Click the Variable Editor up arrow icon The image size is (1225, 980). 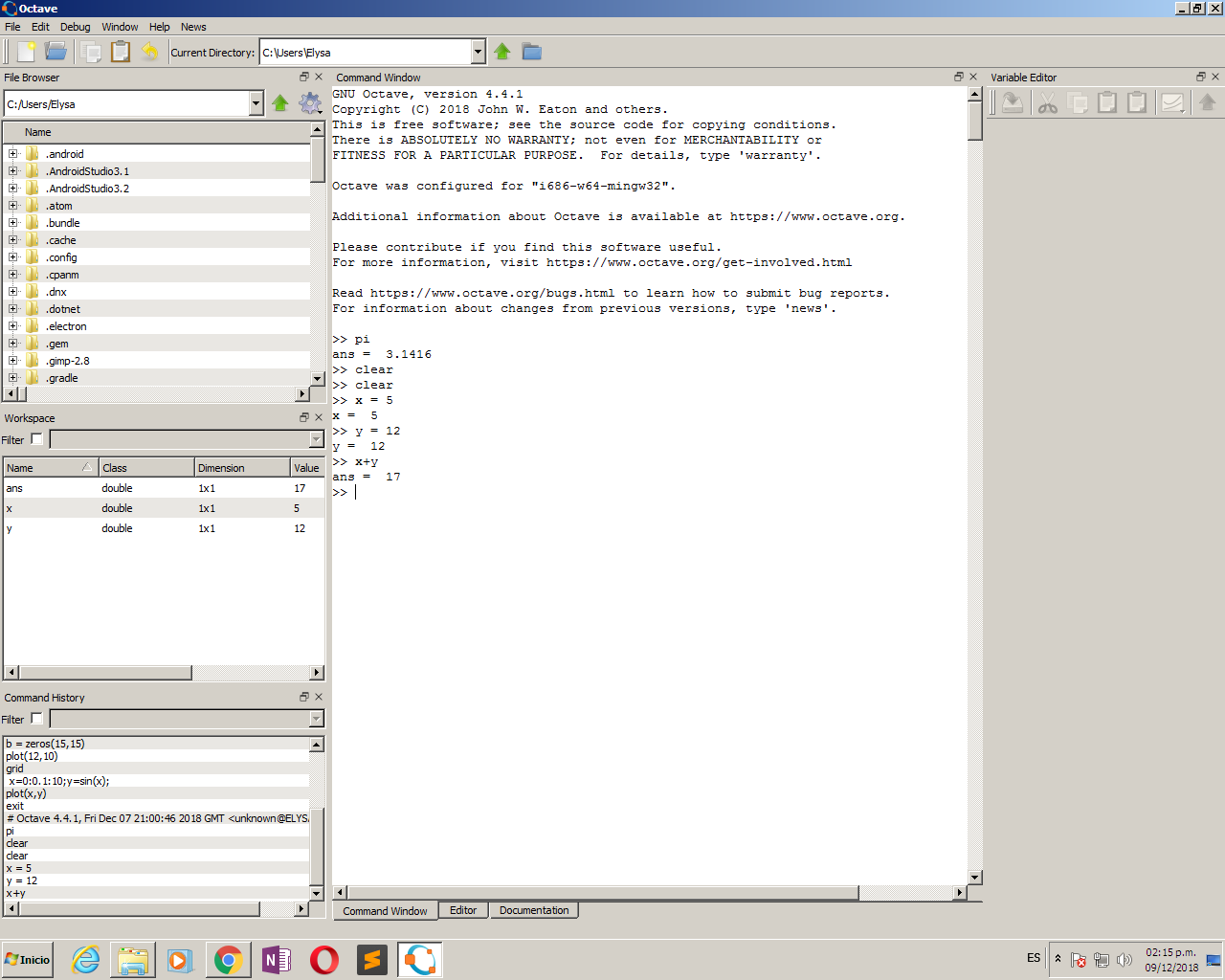(1208, 102)
